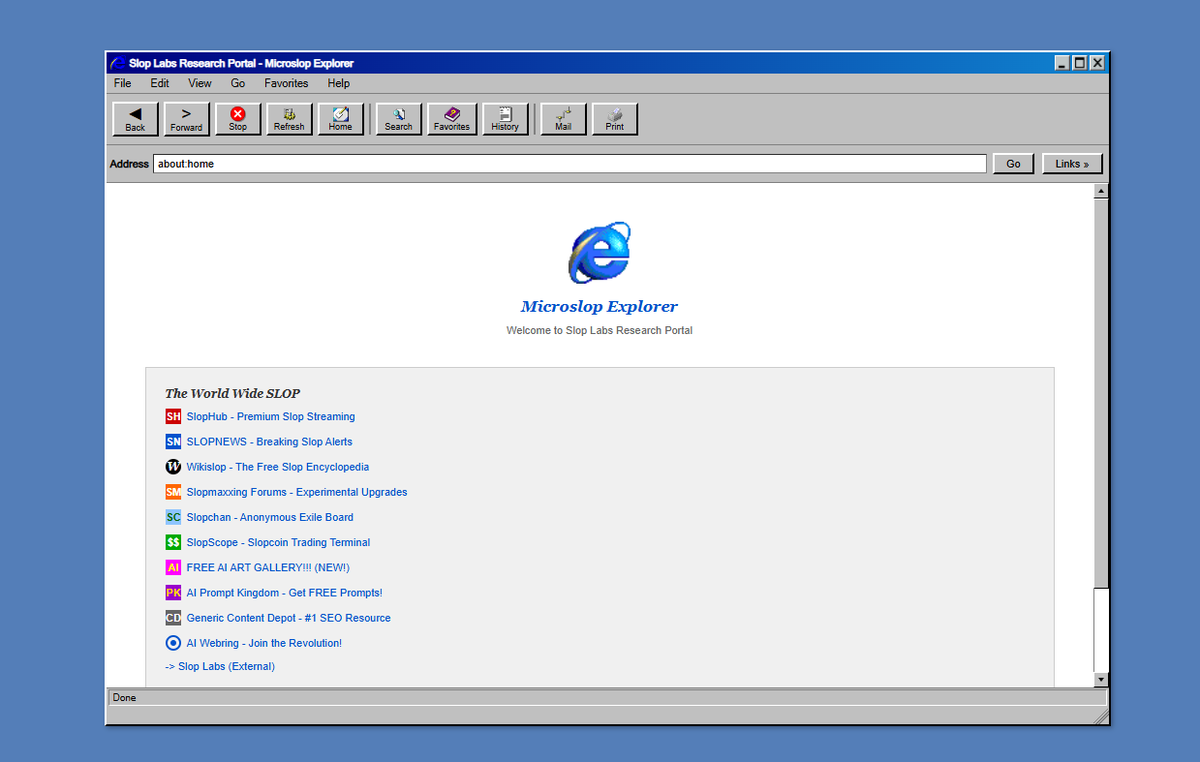Open SLOPNEWS - Breaking Slop Alerts link

[x=269, y=441]
